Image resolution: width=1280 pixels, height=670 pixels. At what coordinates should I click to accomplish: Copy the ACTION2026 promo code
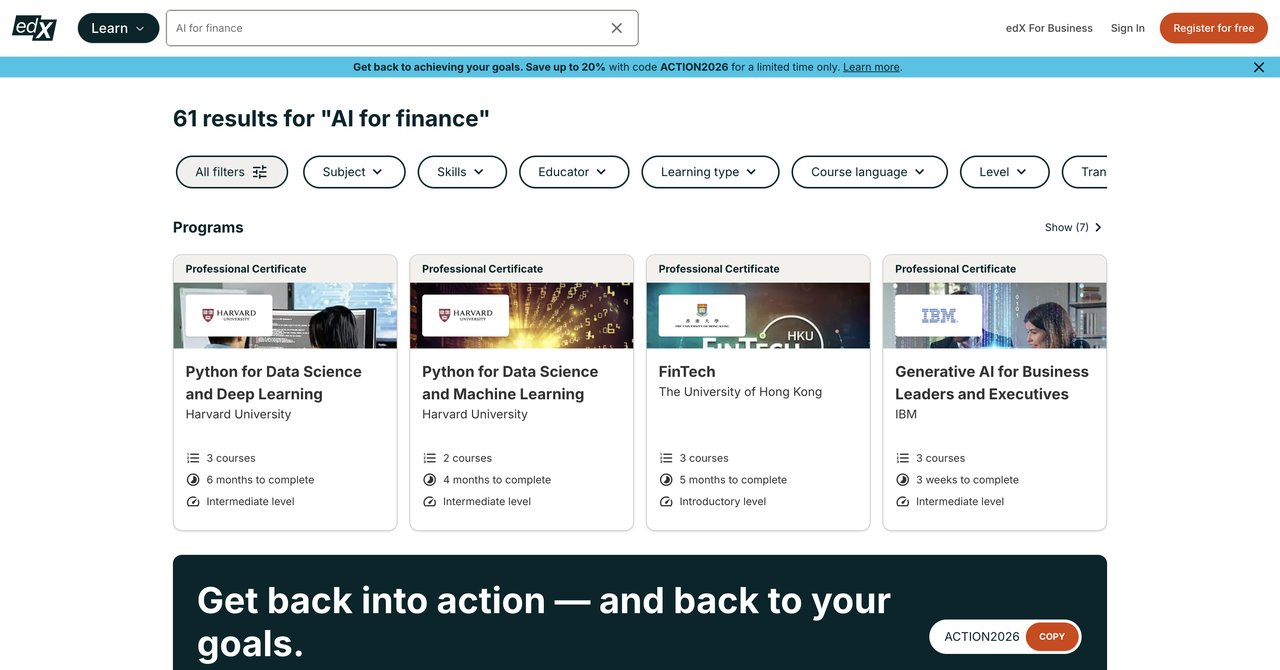1052,637
